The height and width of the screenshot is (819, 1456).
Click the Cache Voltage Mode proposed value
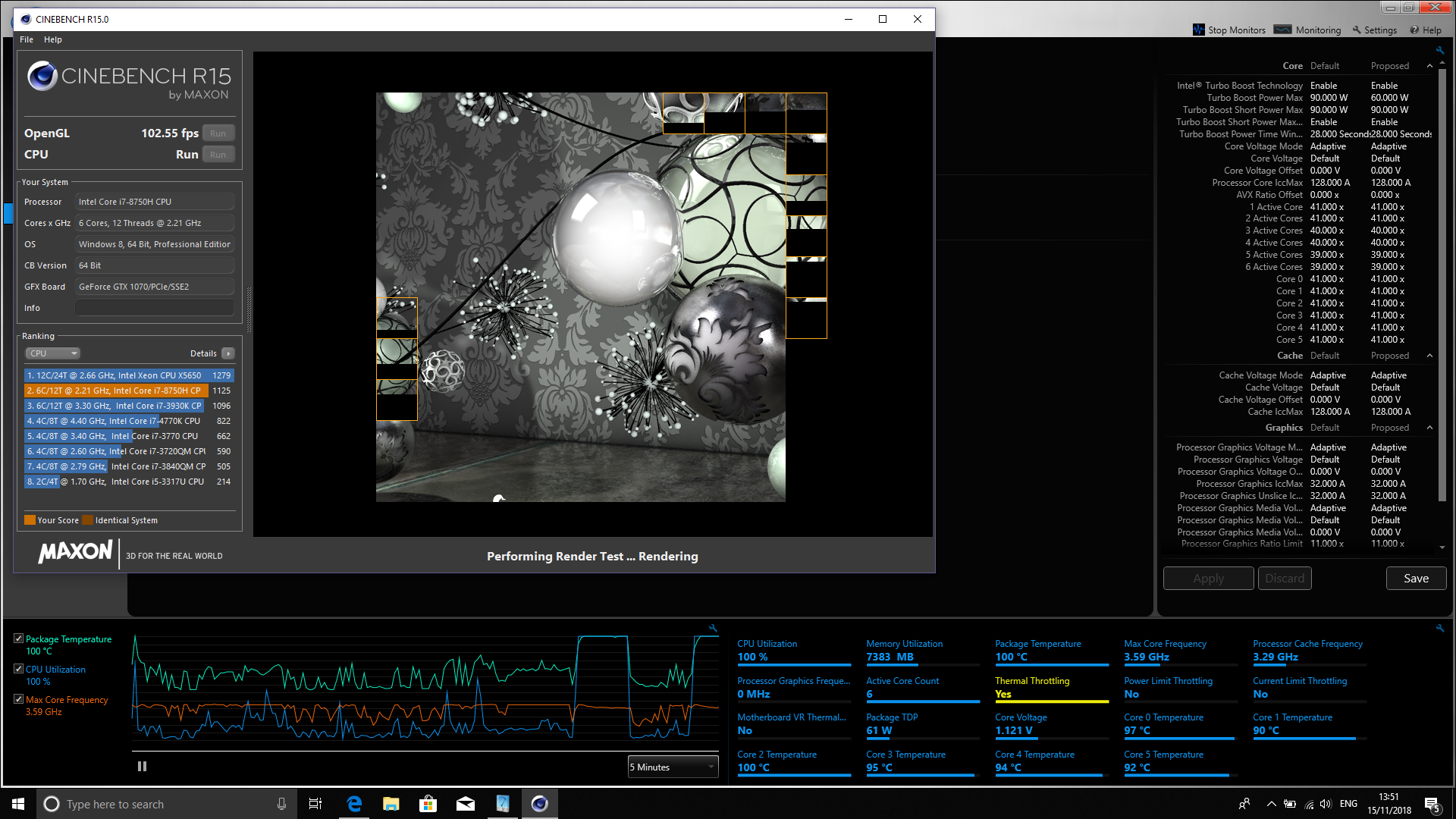tap(1389, 375)
